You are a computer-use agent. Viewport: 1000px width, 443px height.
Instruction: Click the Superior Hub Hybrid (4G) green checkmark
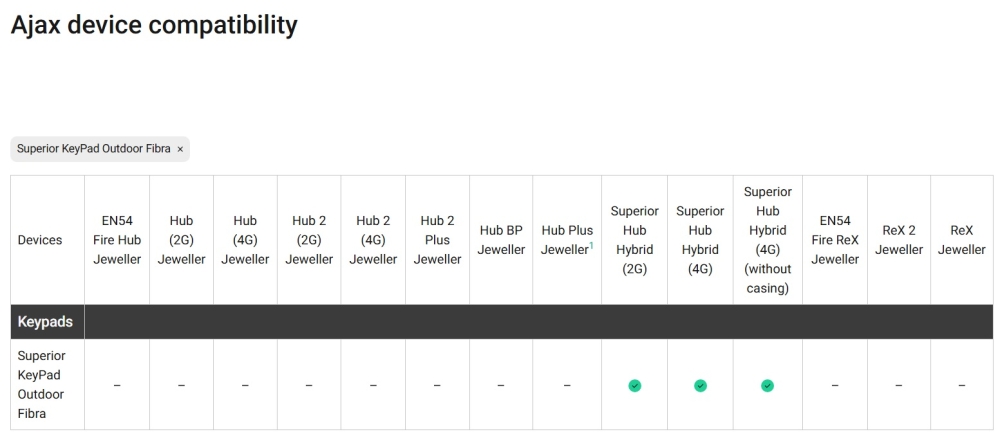click(x=700, y=385)
